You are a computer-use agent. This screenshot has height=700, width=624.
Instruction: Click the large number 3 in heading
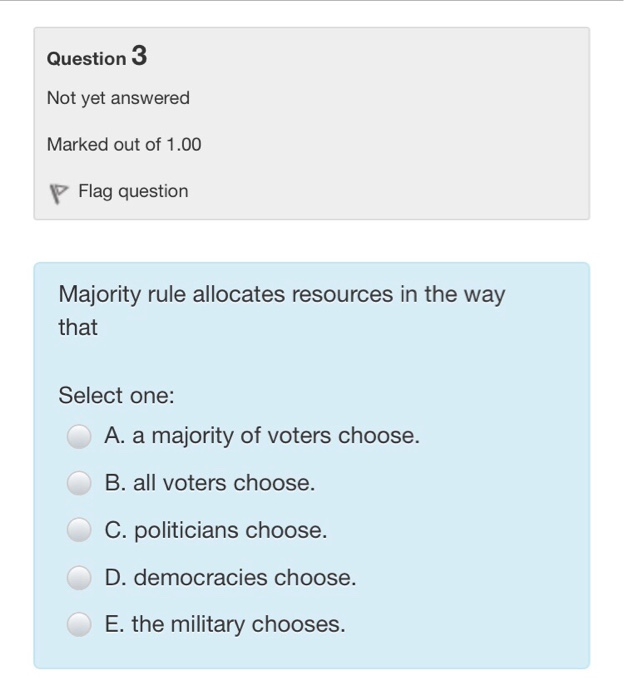coord(139,56)
